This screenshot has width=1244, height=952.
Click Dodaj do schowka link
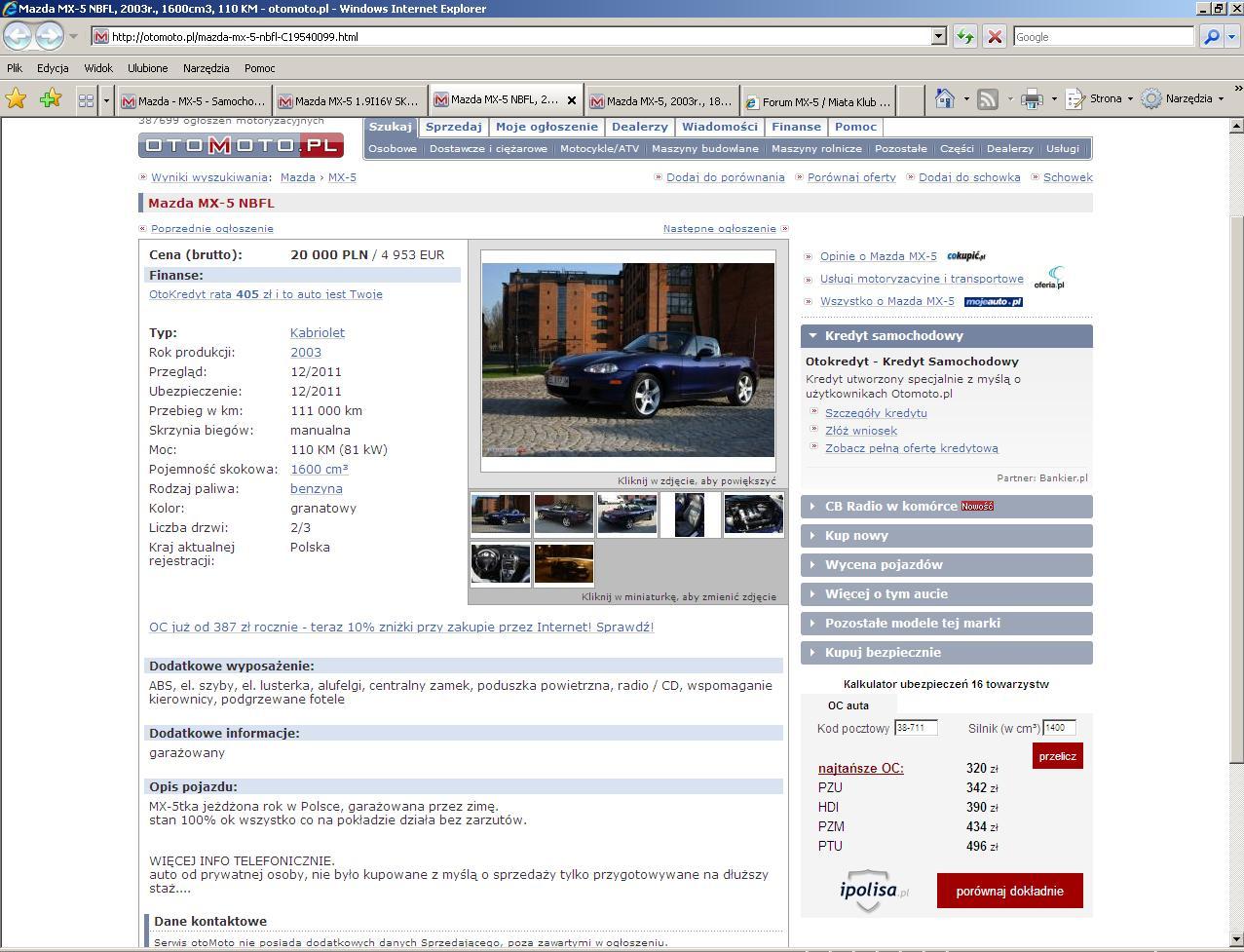[x=969, y=177]
